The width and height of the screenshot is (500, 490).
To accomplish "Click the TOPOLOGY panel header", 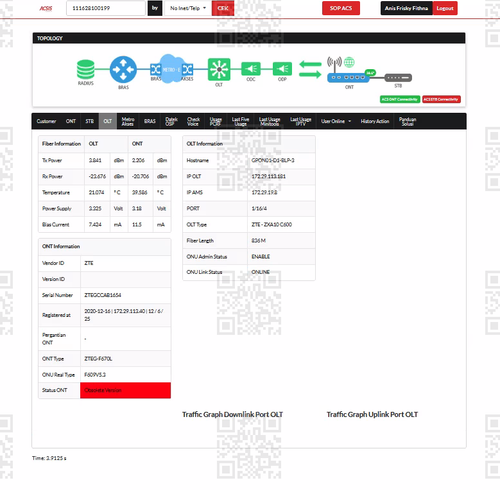I will 249,38.
